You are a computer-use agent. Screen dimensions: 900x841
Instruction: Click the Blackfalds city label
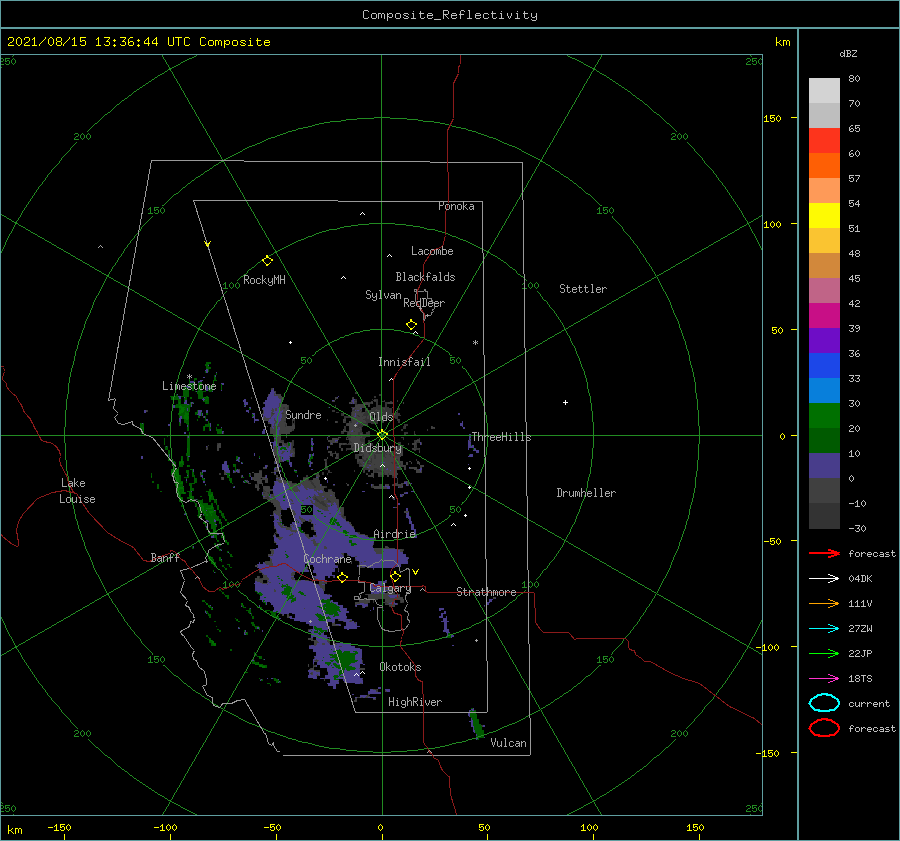[x=425, y=277]
